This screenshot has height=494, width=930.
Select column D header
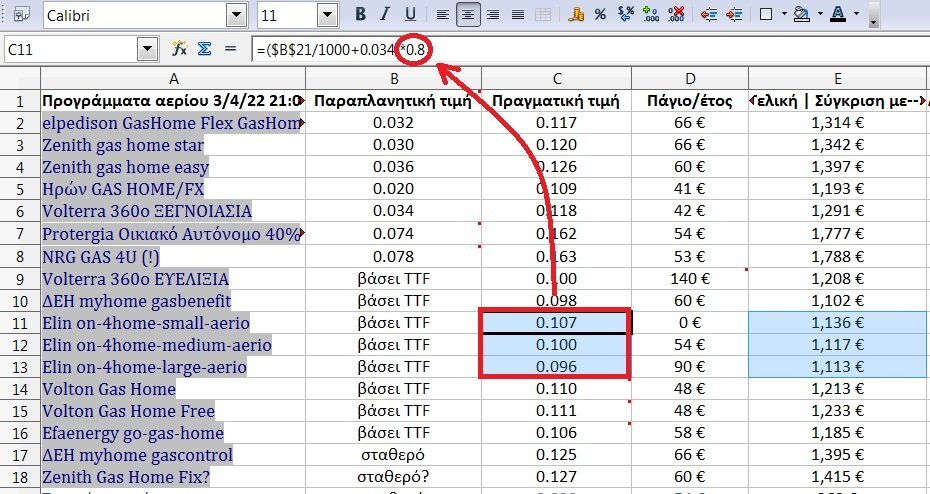point(690,78)
